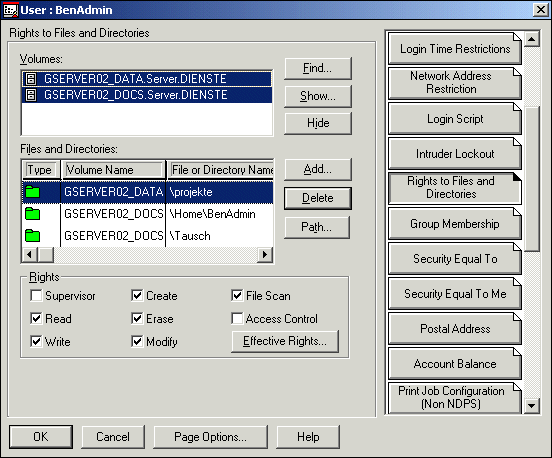The height and width of the screenshot is (458, 552).
Task: Click right arrow of files list scrollbar
Action: click(x=265, y=254)
